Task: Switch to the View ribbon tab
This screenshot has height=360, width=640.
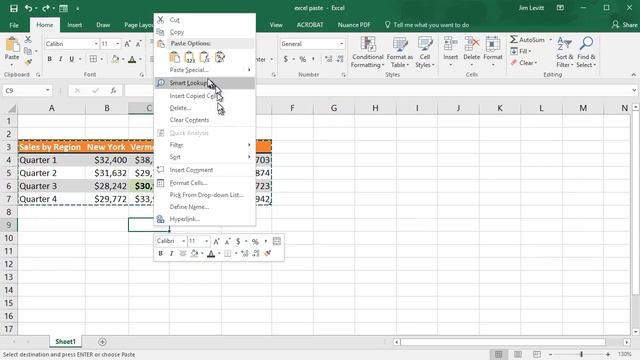Action: [276, 25]
